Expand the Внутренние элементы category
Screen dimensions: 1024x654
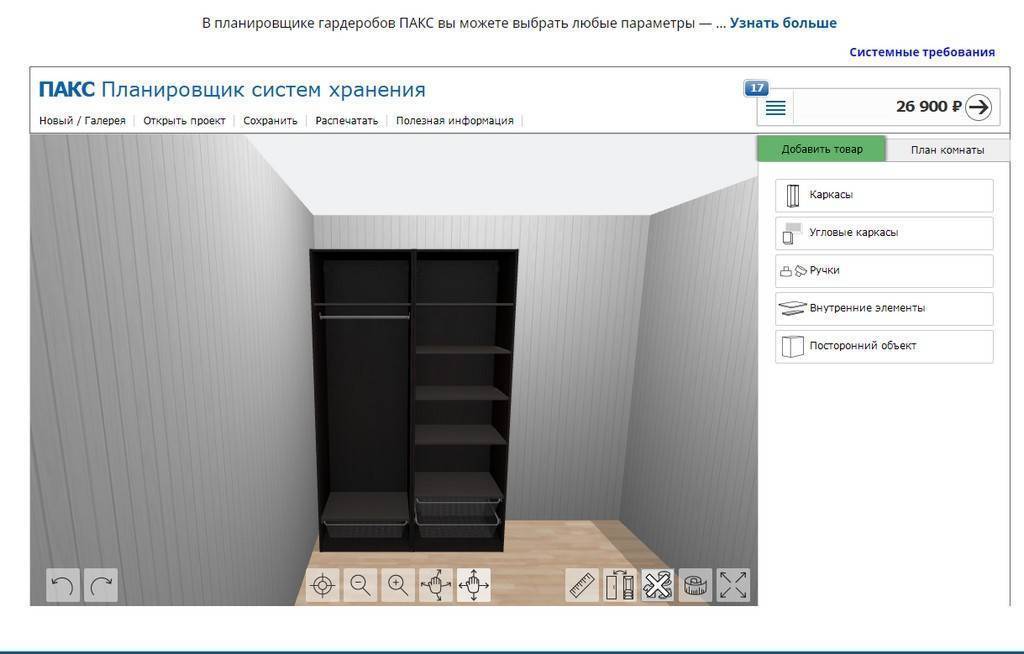[884, 308]
